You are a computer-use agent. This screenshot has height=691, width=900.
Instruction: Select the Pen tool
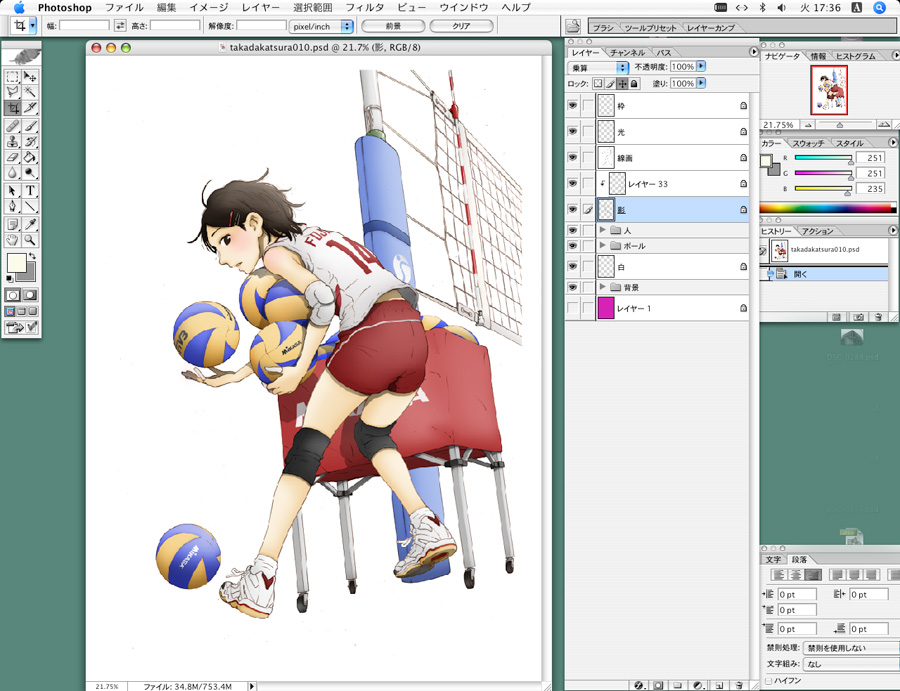(13, 206)
